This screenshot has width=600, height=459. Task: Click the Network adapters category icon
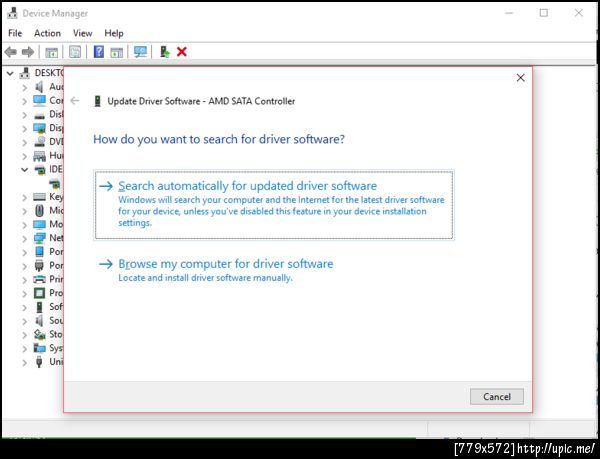click(x=39, y=238)
